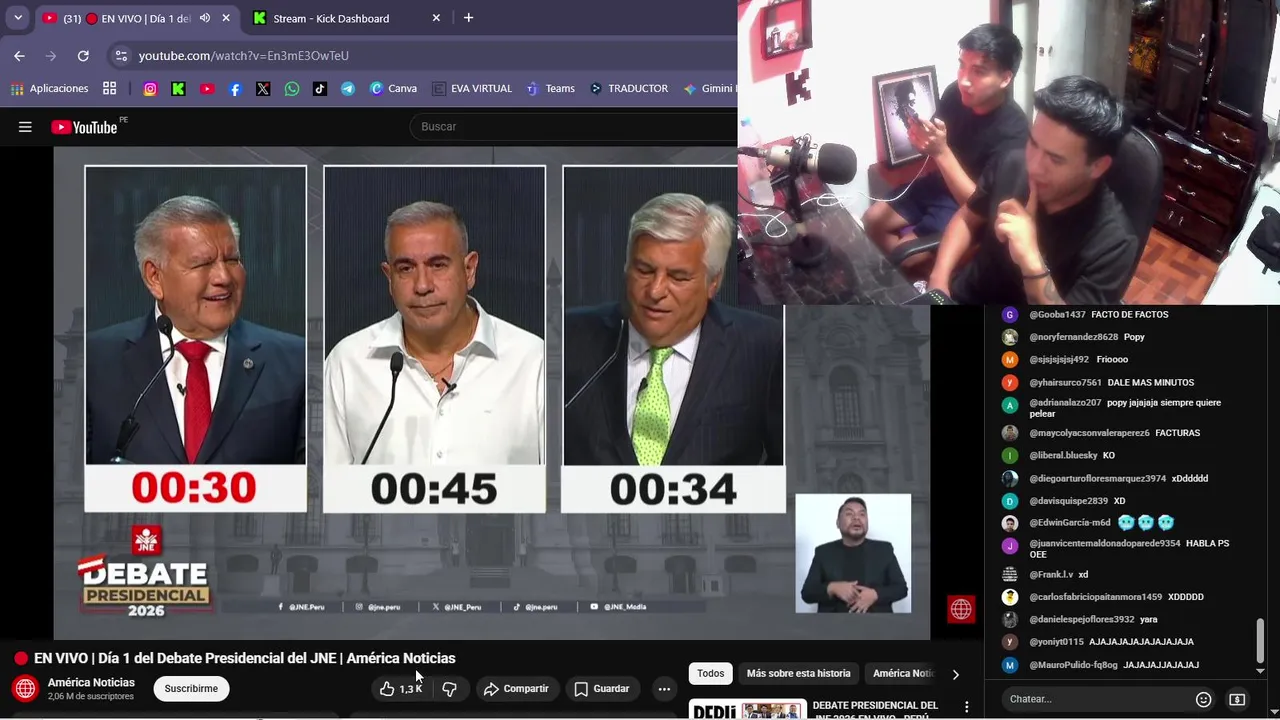This screenshot has height=720, width=1280.
Task: Open Super Chat money icon in chat
Action: click(1237, 699)
